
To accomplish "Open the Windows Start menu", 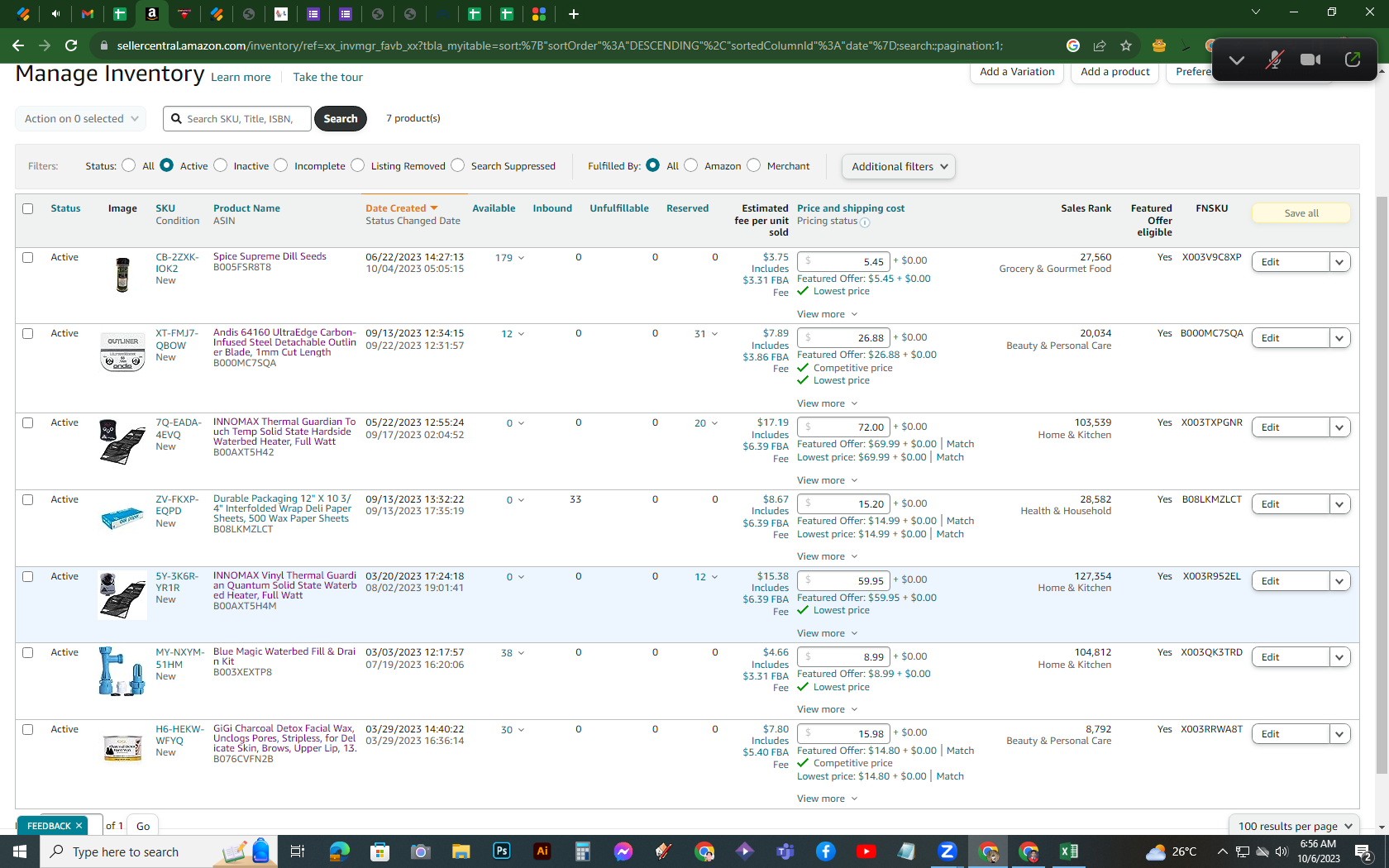I will [20, 851].
